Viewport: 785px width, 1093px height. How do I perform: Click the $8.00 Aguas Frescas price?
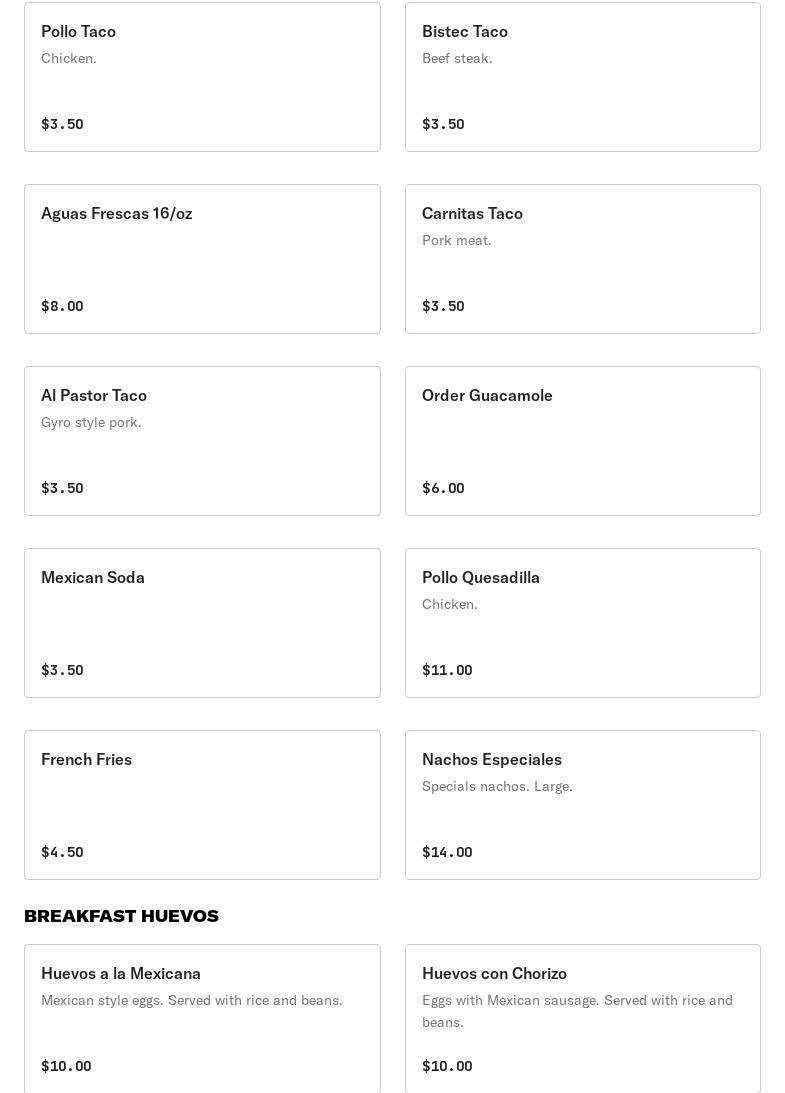point(62,306)
